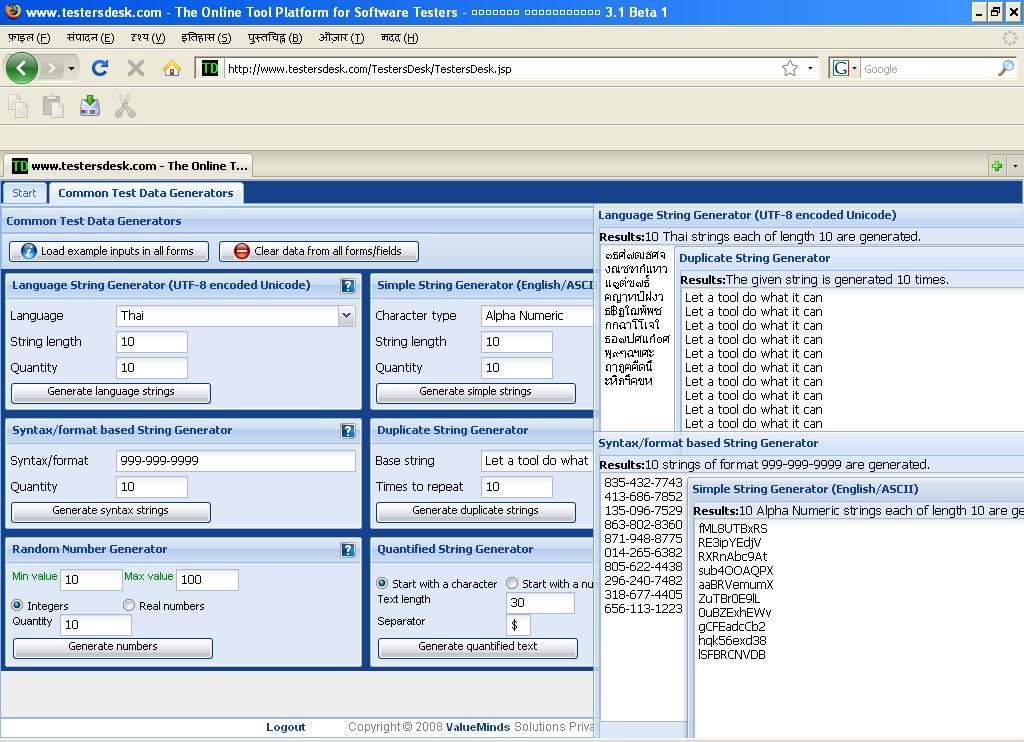
Task: Open the back/forward history dropdown arrow
Action: coord(71,69)
